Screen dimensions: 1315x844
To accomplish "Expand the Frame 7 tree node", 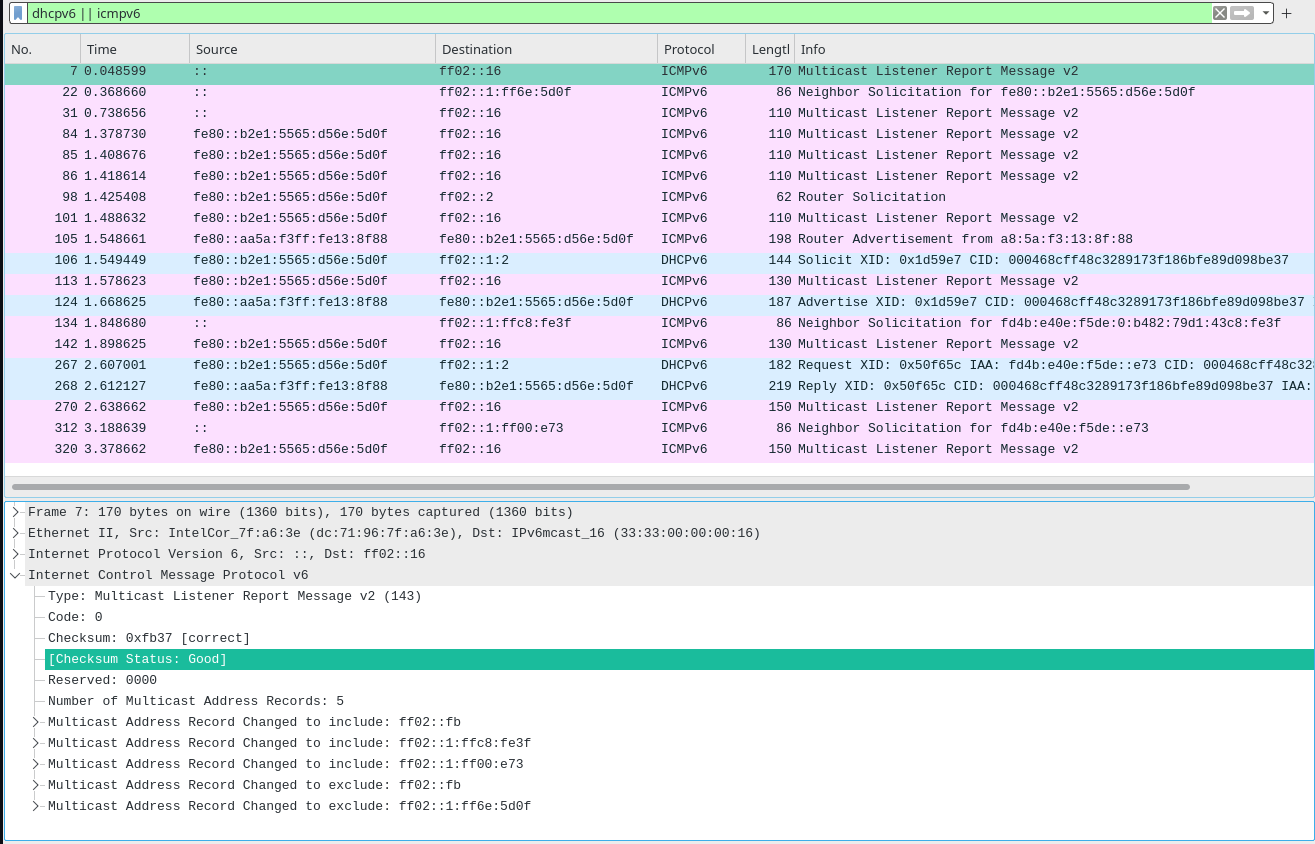I will click(x=16, y=512).
